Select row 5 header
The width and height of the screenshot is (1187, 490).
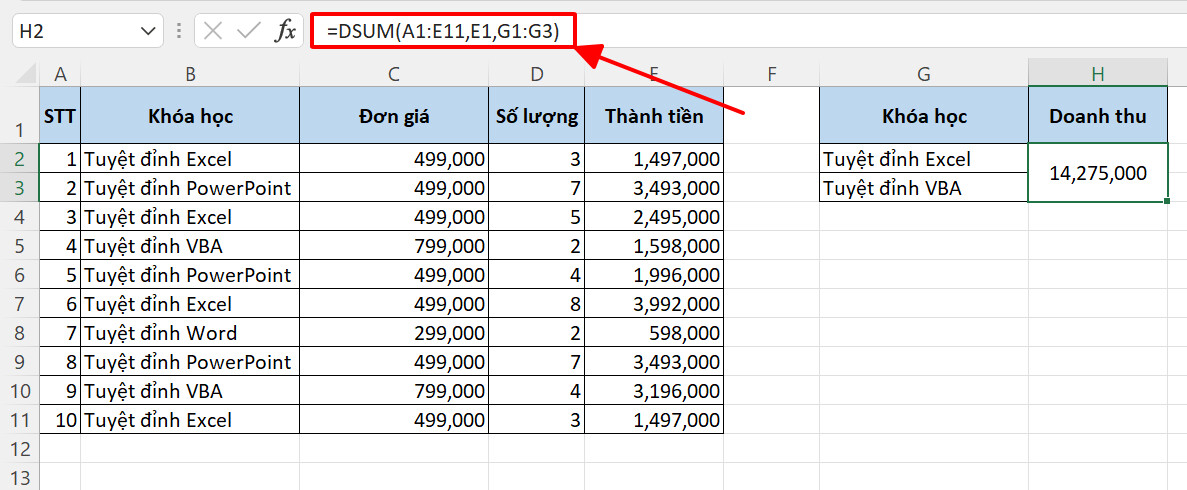pos(20,246)
